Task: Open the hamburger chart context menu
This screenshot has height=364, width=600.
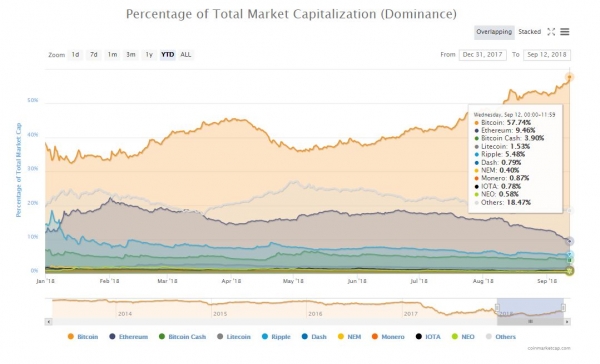Action: tap(565, 32)
